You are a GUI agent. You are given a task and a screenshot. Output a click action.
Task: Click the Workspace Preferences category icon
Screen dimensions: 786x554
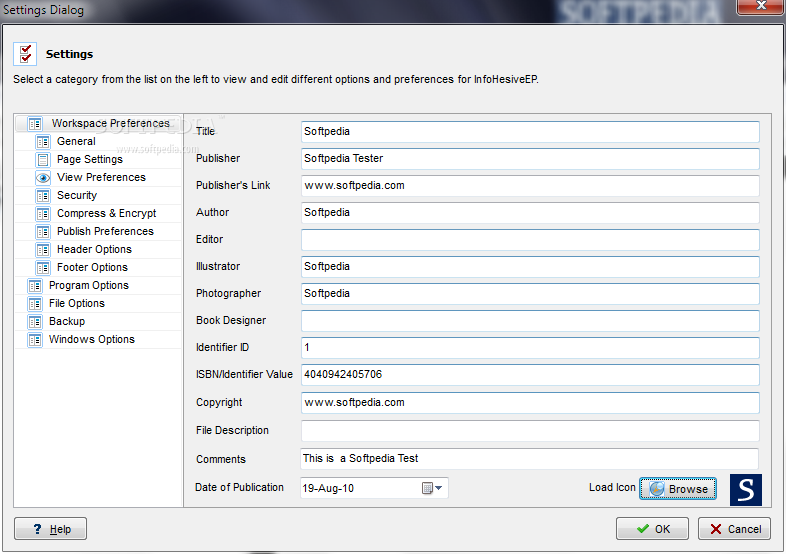[35, 123]
